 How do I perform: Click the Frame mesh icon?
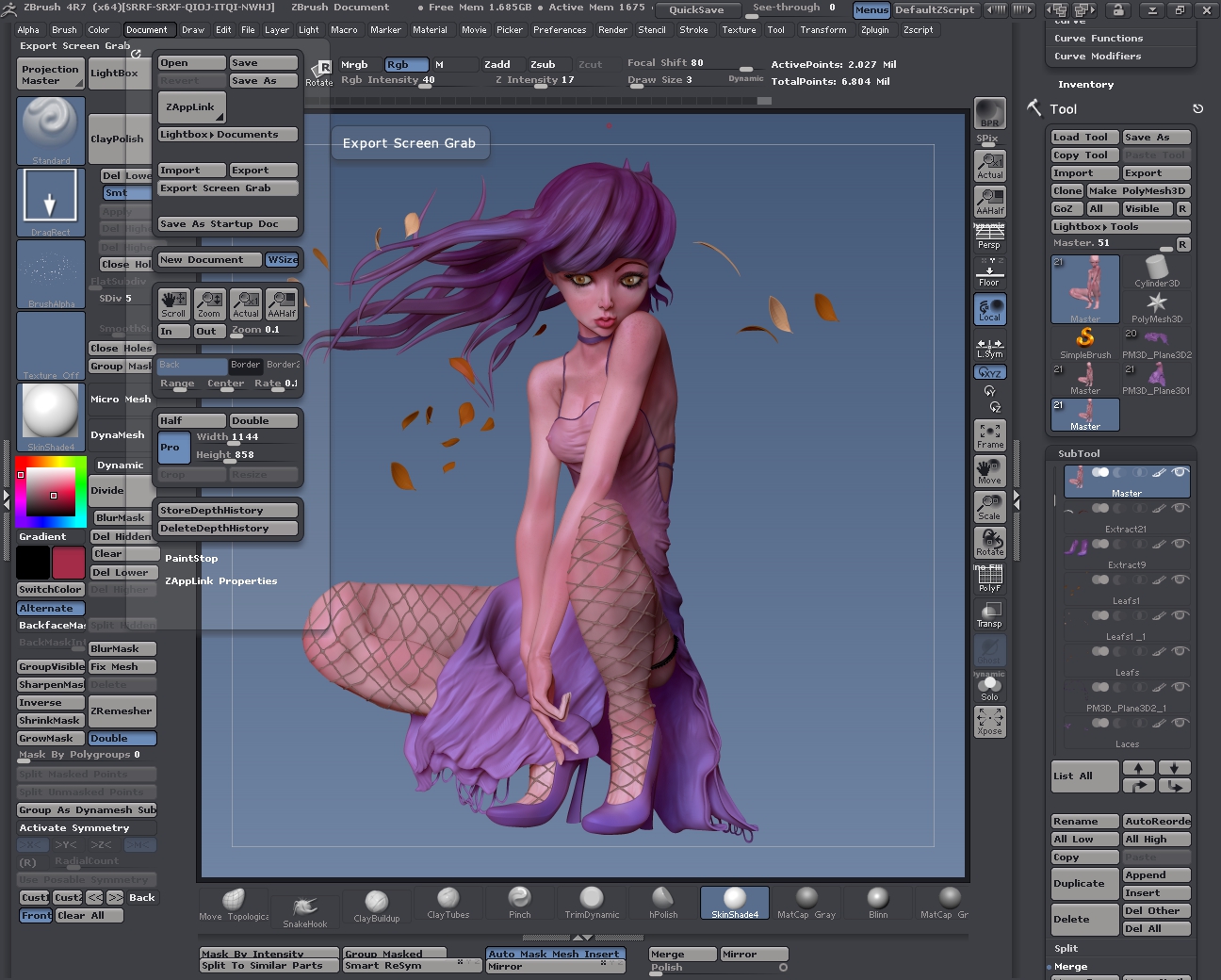[989, 435]
